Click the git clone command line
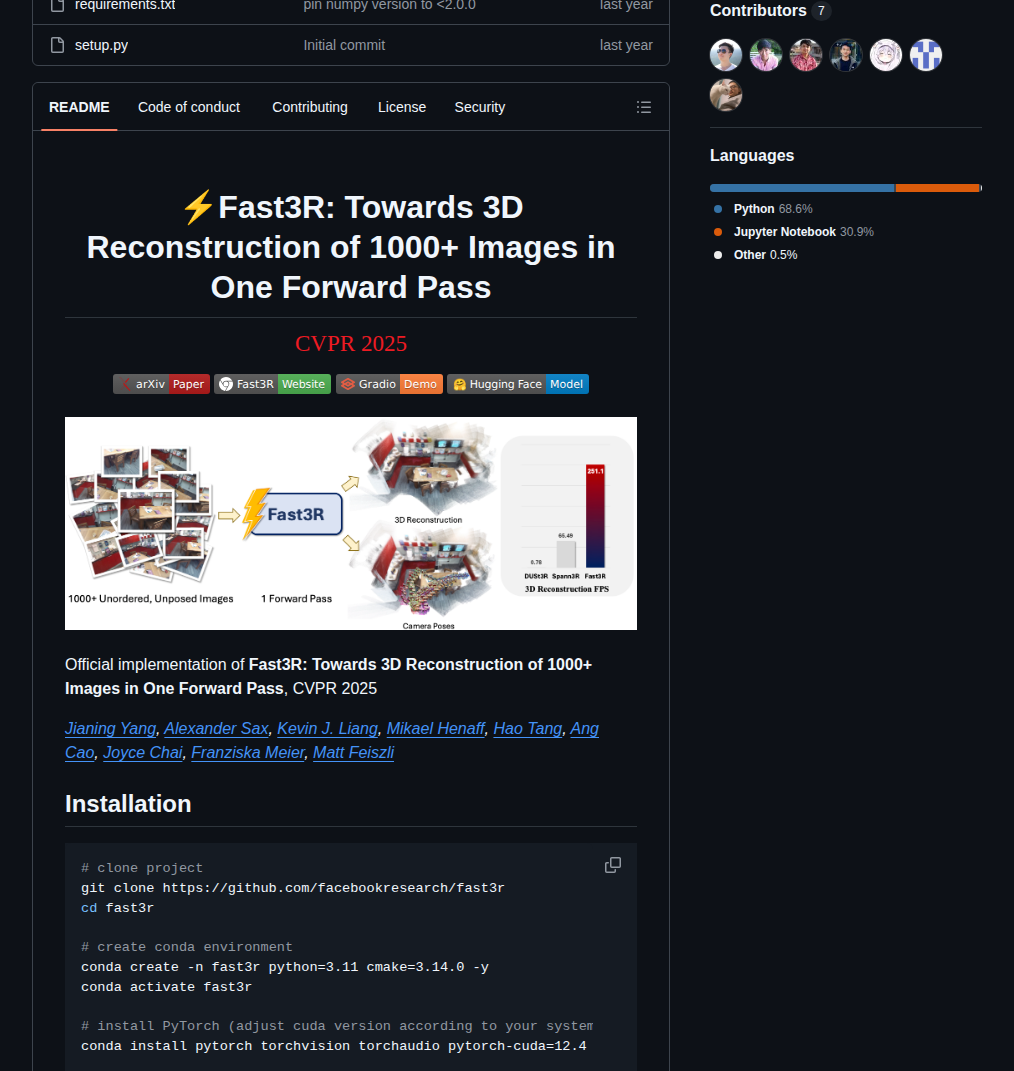The height and width of the screenshot is (1071, 1014). [x=292, y=888]
